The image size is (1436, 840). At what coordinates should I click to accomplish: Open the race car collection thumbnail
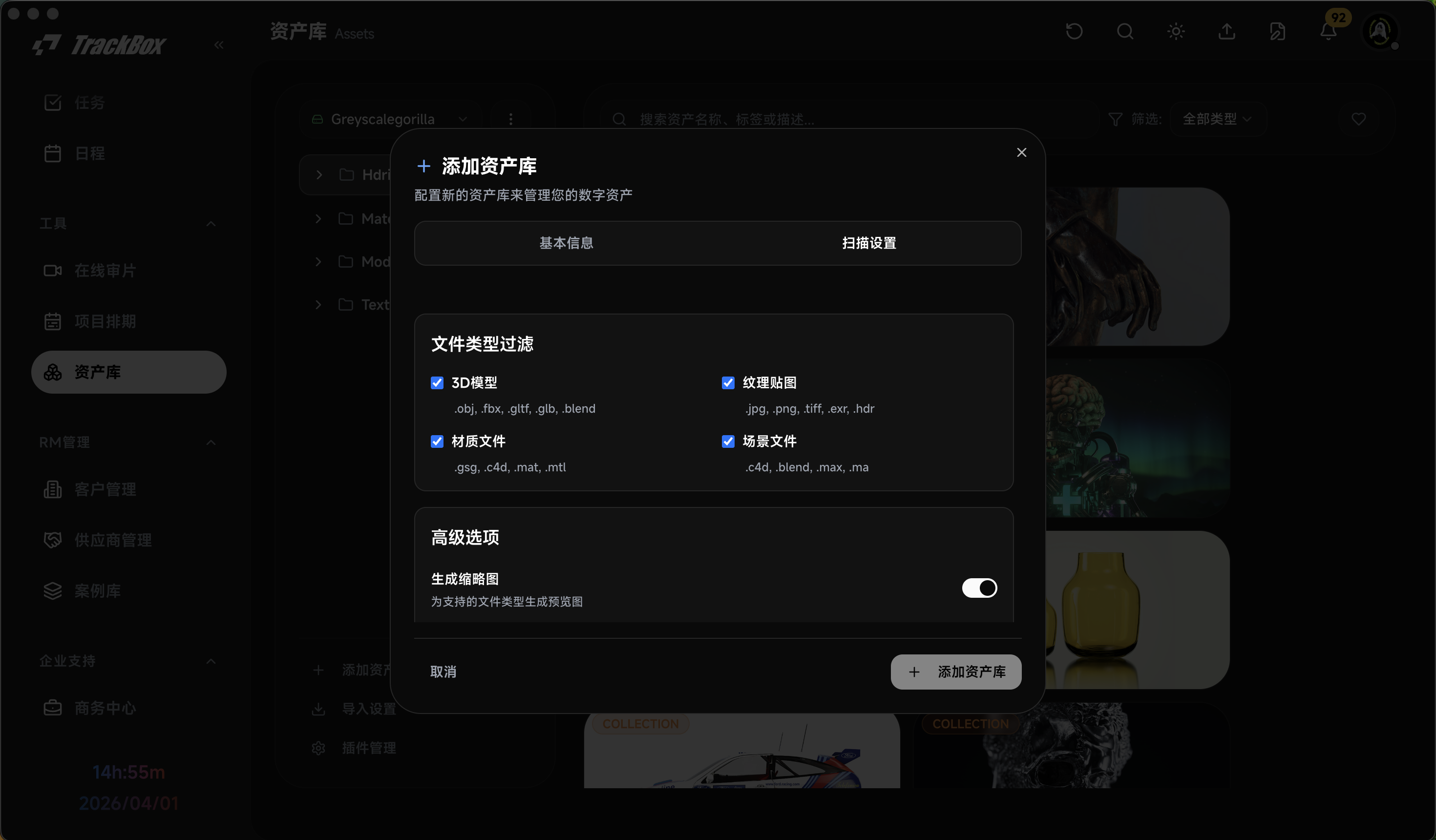click(x=741, y=750)
